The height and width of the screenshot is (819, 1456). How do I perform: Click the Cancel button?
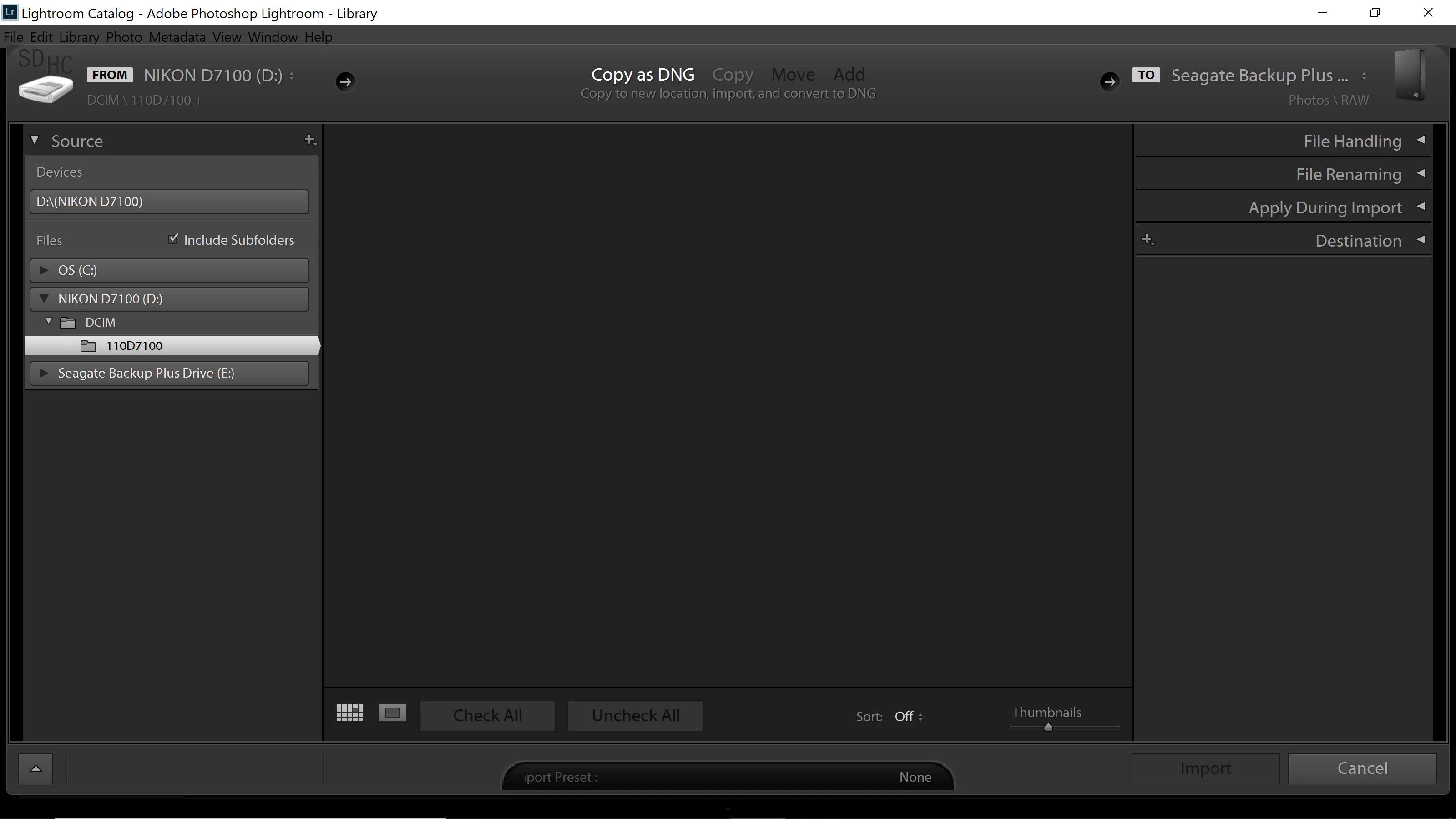pos(1362,768)
